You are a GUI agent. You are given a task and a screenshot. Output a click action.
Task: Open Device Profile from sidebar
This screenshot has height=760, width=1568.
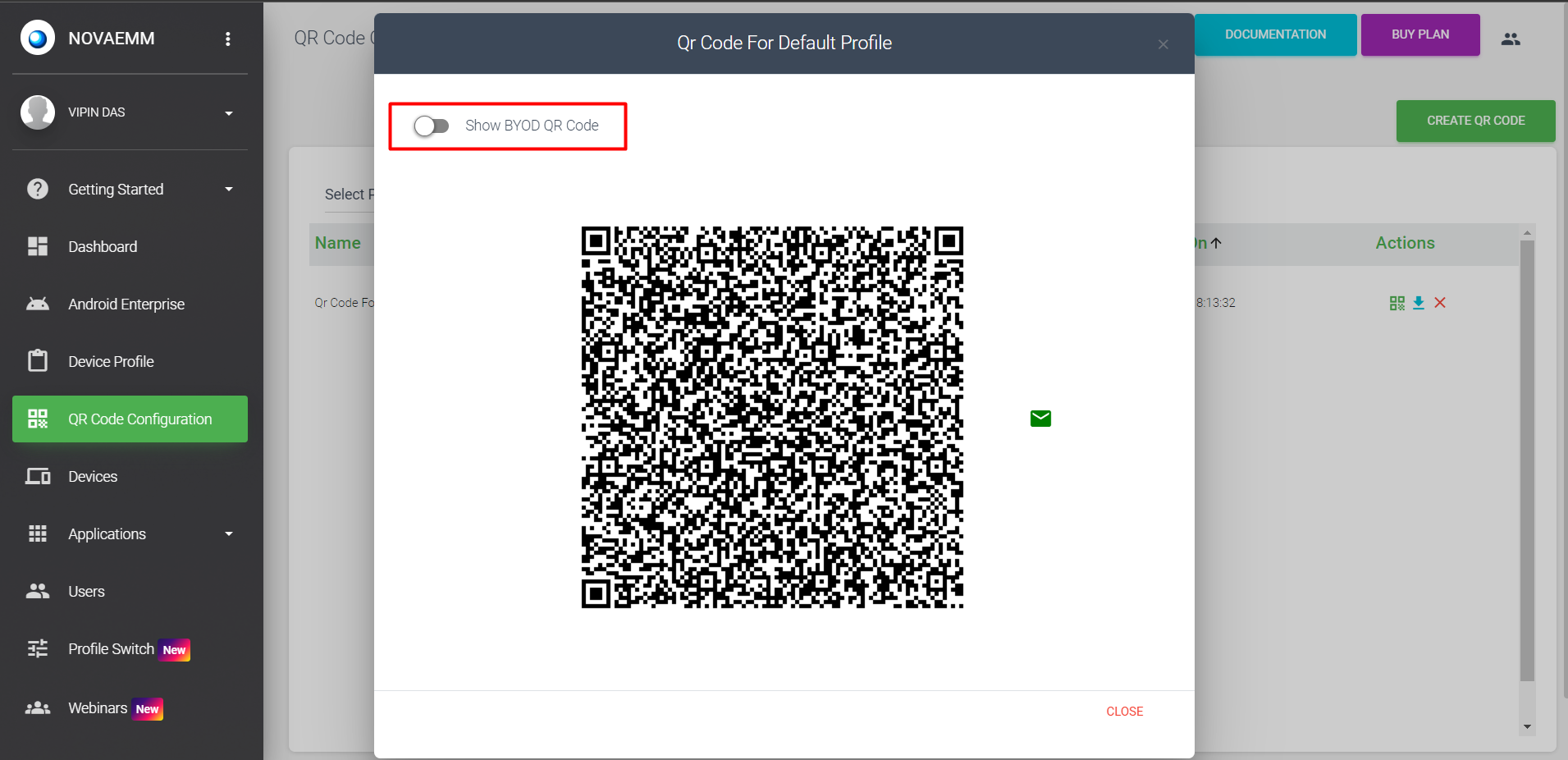(x=111, y=362)
